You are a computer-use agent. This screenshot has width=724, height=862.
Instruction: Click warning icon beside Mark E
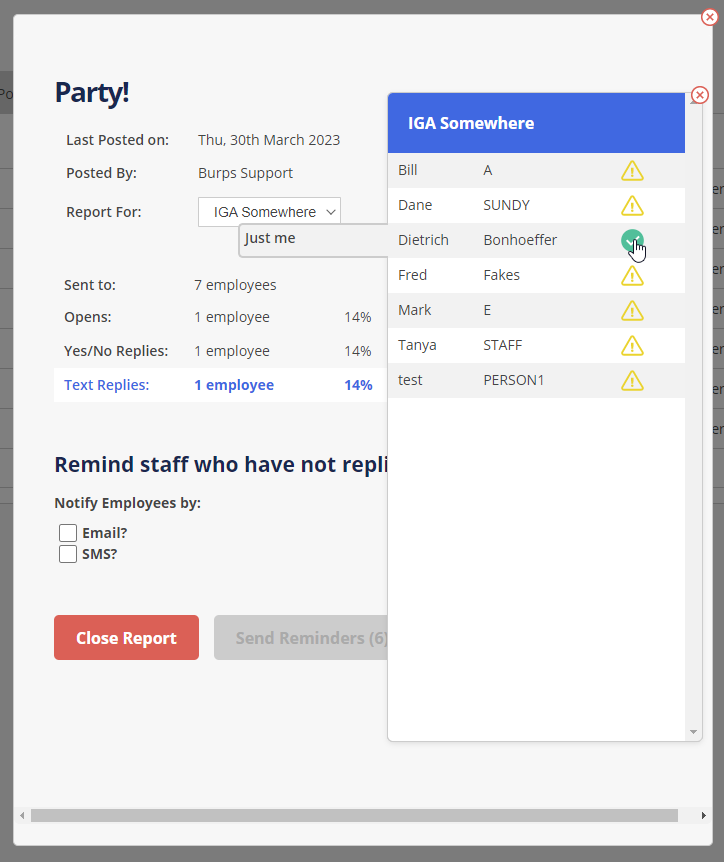[632, 311]
